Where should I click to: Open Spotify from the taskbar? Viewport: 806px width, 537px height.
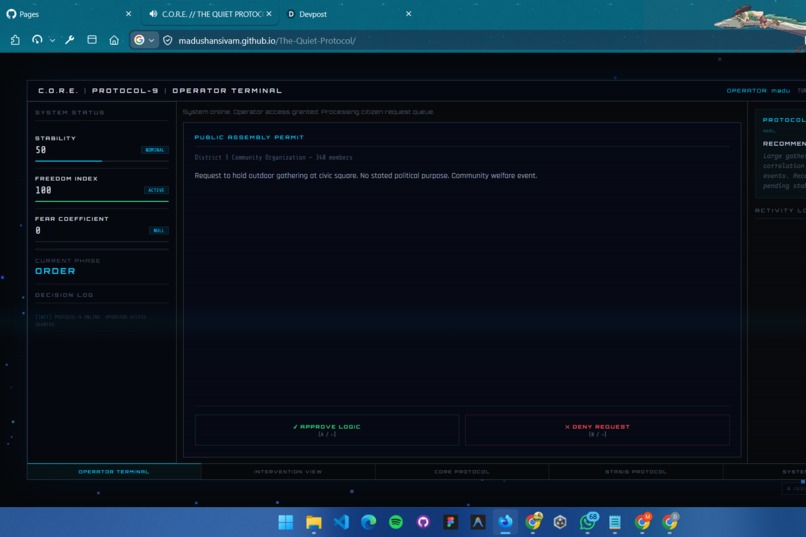click(396, 522)
